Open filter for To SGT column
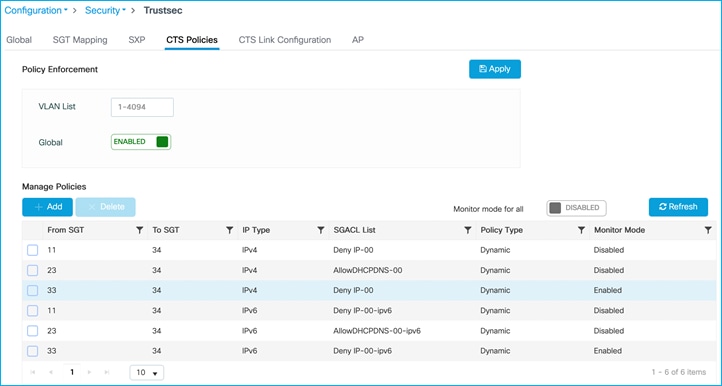This screenshot has height=386, width=722. [229, 230]
